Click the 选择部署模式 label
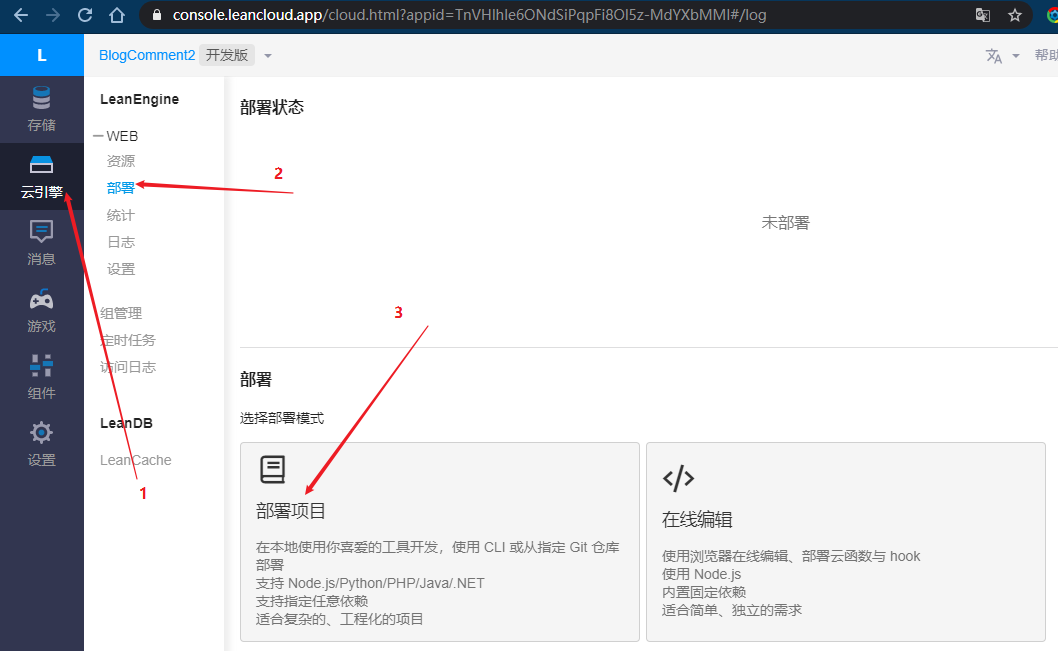The image size is (1058, 651). coord(282,418)
